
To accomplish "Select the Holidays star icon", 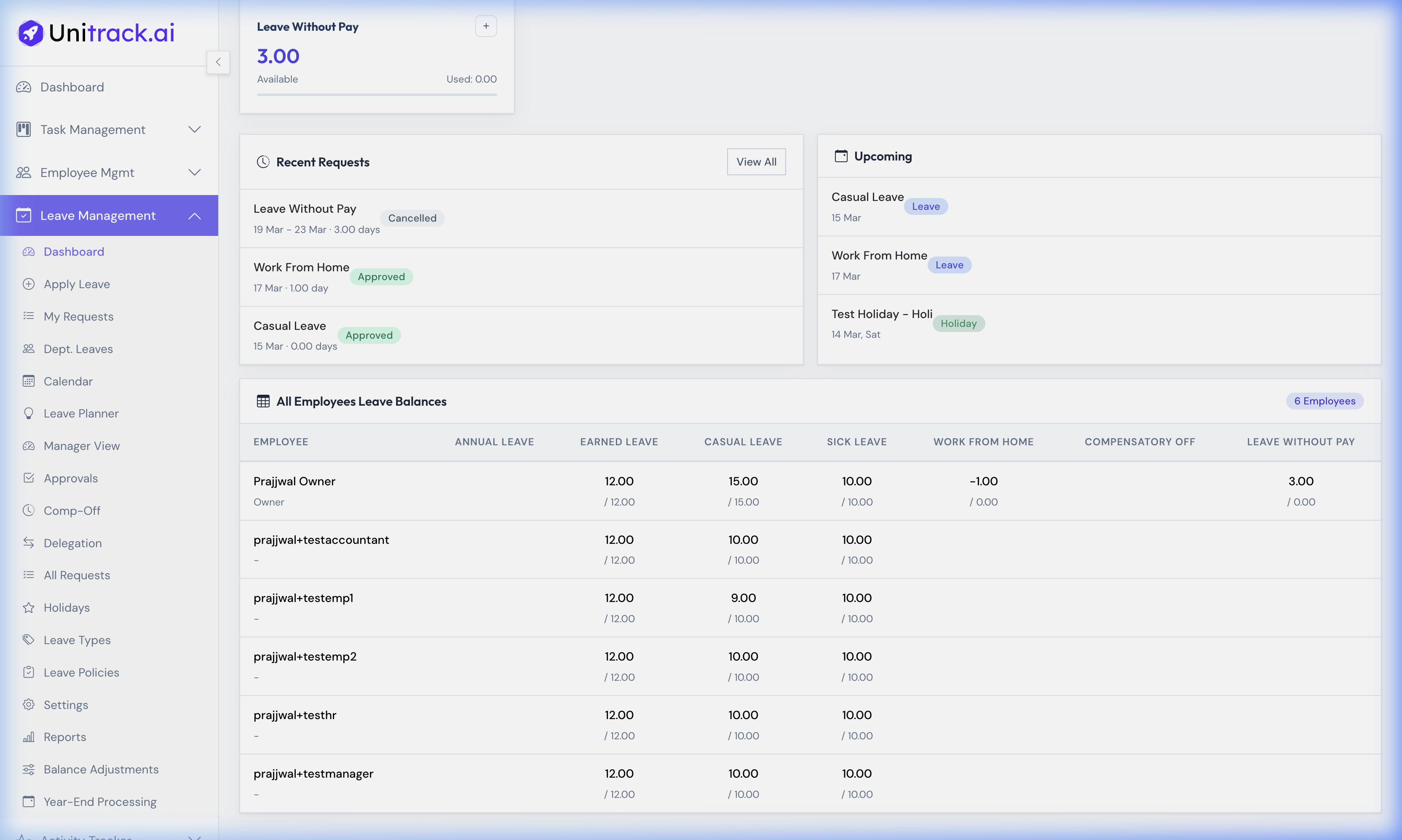I will (29, 607).
